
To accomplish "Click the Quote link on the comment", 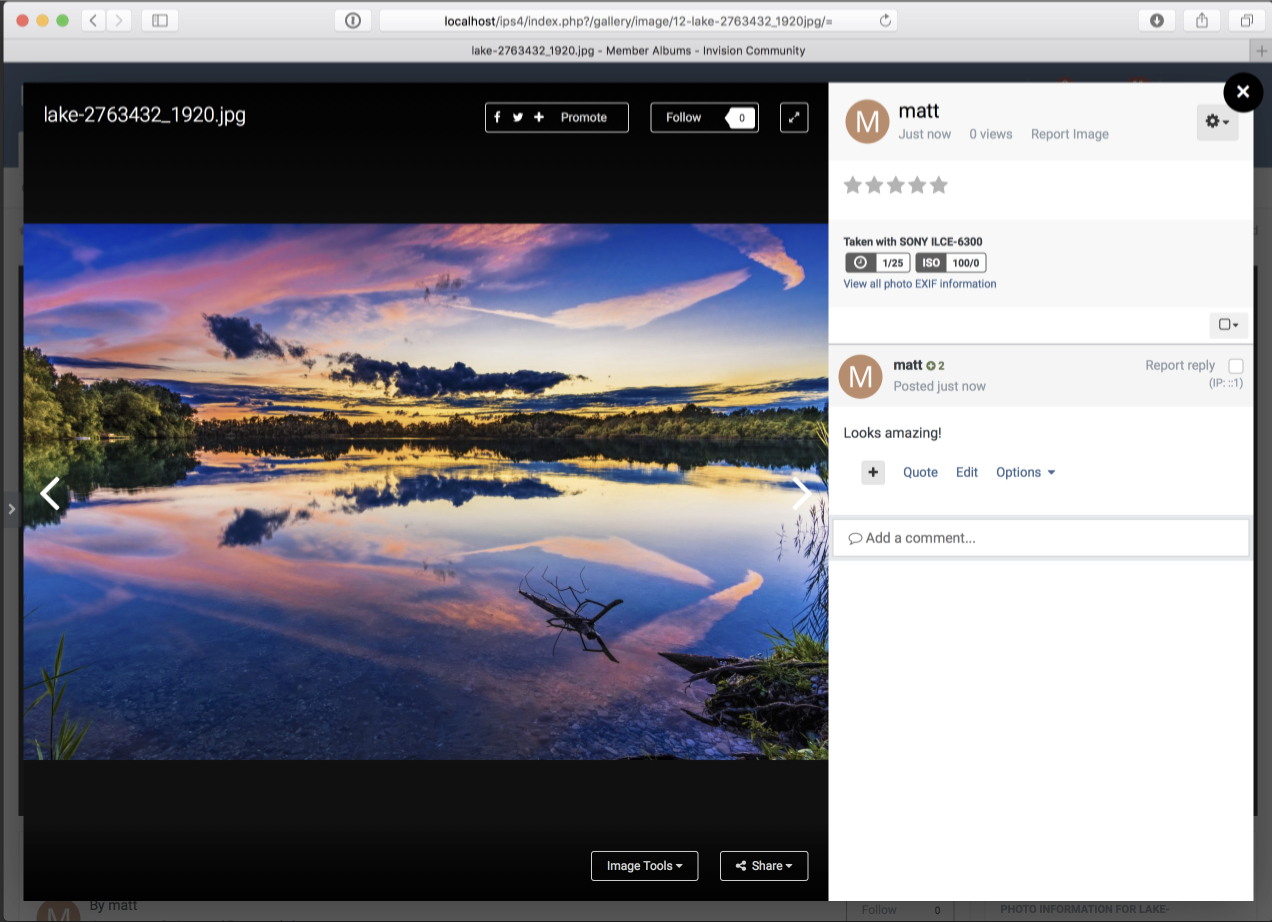I will [x=920, y=472].
